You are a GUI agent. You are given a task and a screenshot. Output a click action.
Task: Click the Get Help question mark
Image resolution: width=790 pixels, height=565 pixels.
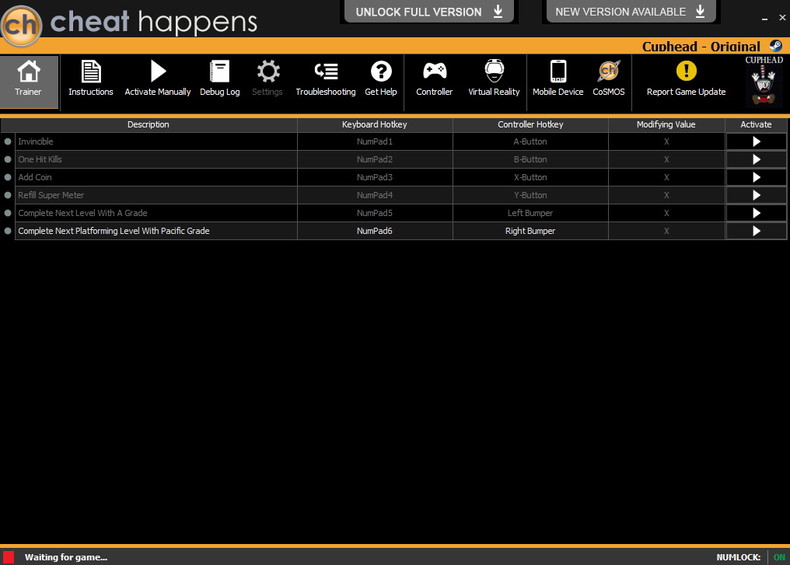381,72
